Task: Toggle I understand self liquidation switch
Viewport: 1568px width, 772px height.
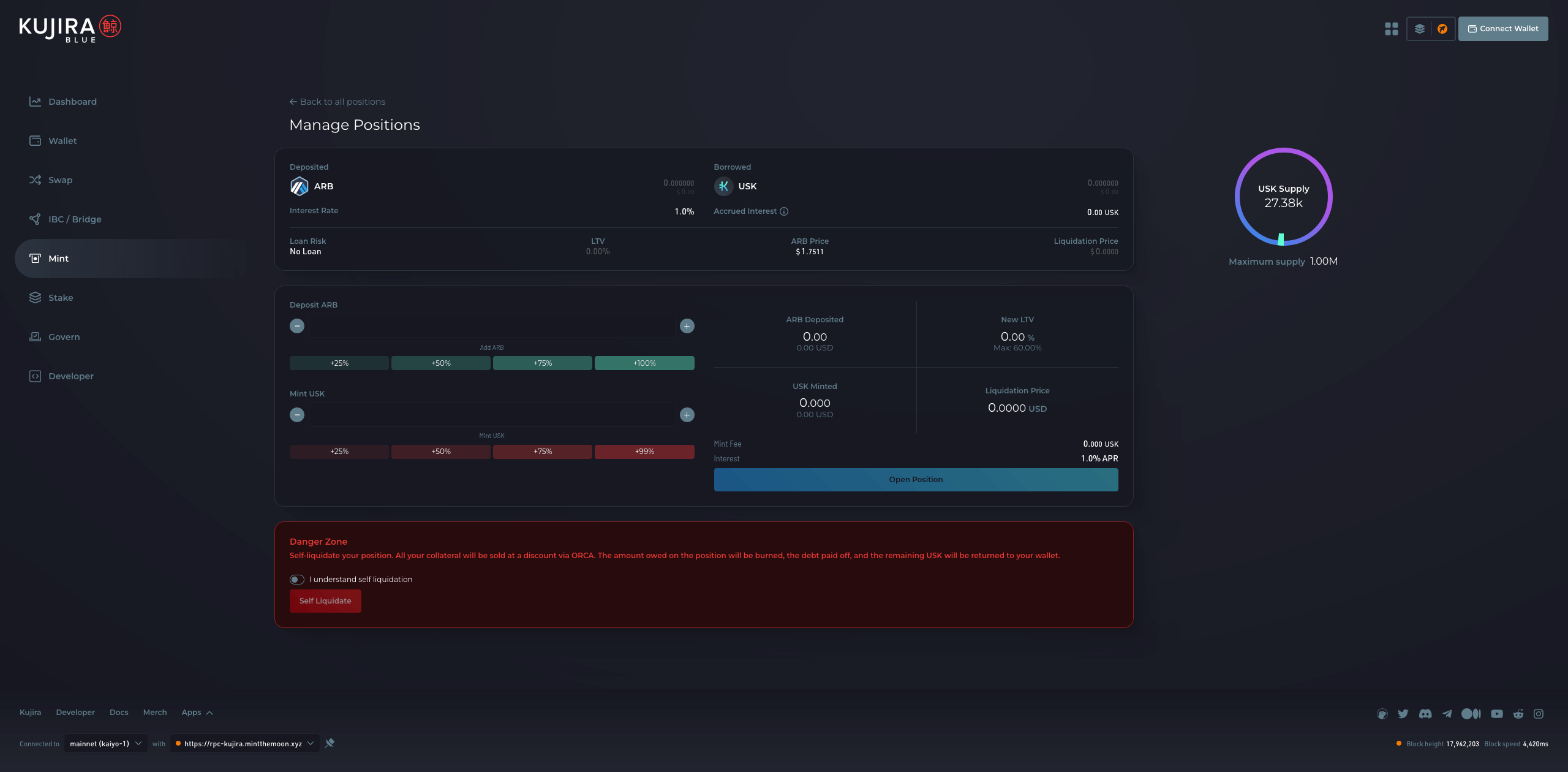Action: 297,580
